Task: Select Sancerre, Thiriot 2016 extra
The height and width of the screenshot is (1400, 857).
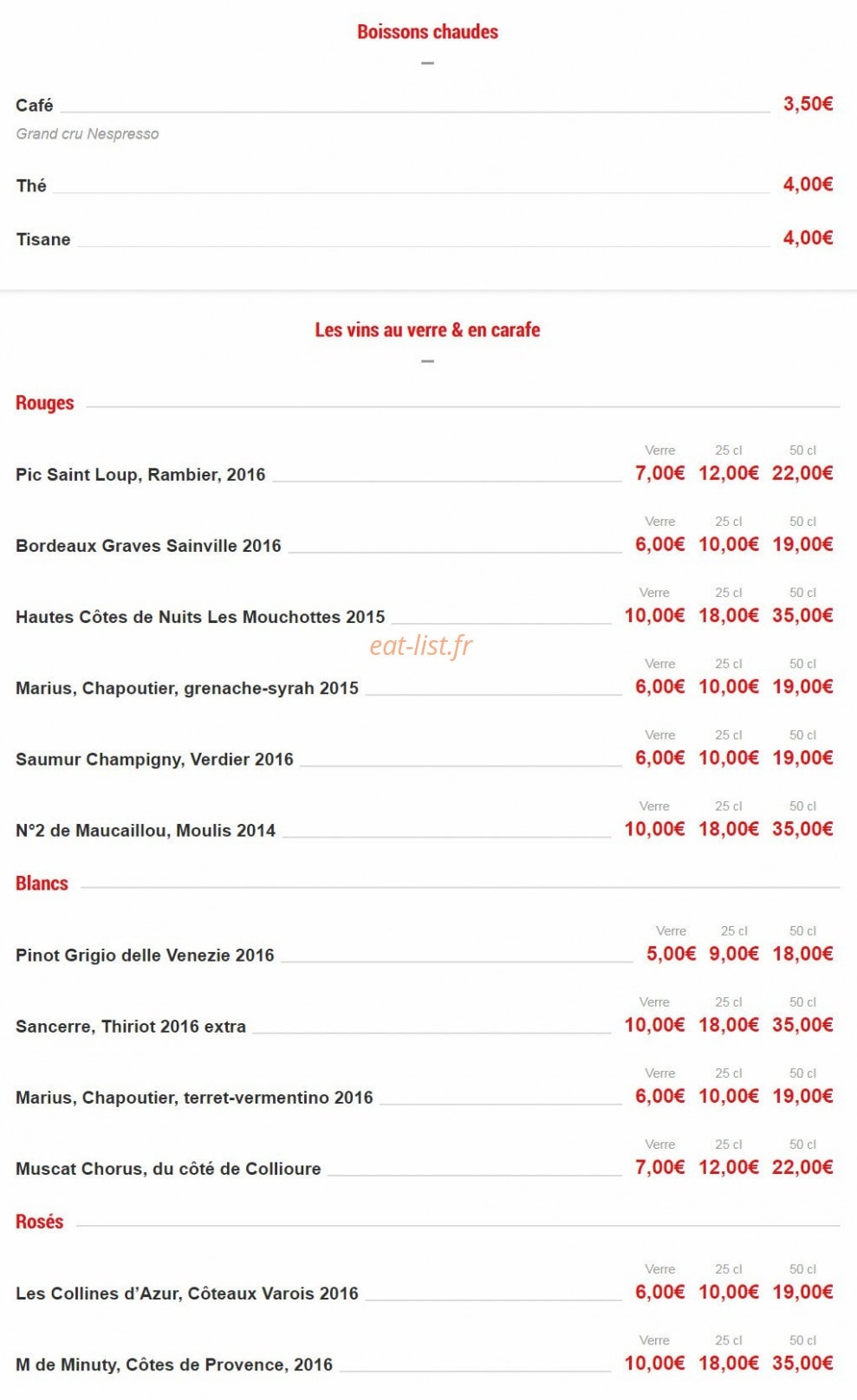Action: click(131, 1026)
